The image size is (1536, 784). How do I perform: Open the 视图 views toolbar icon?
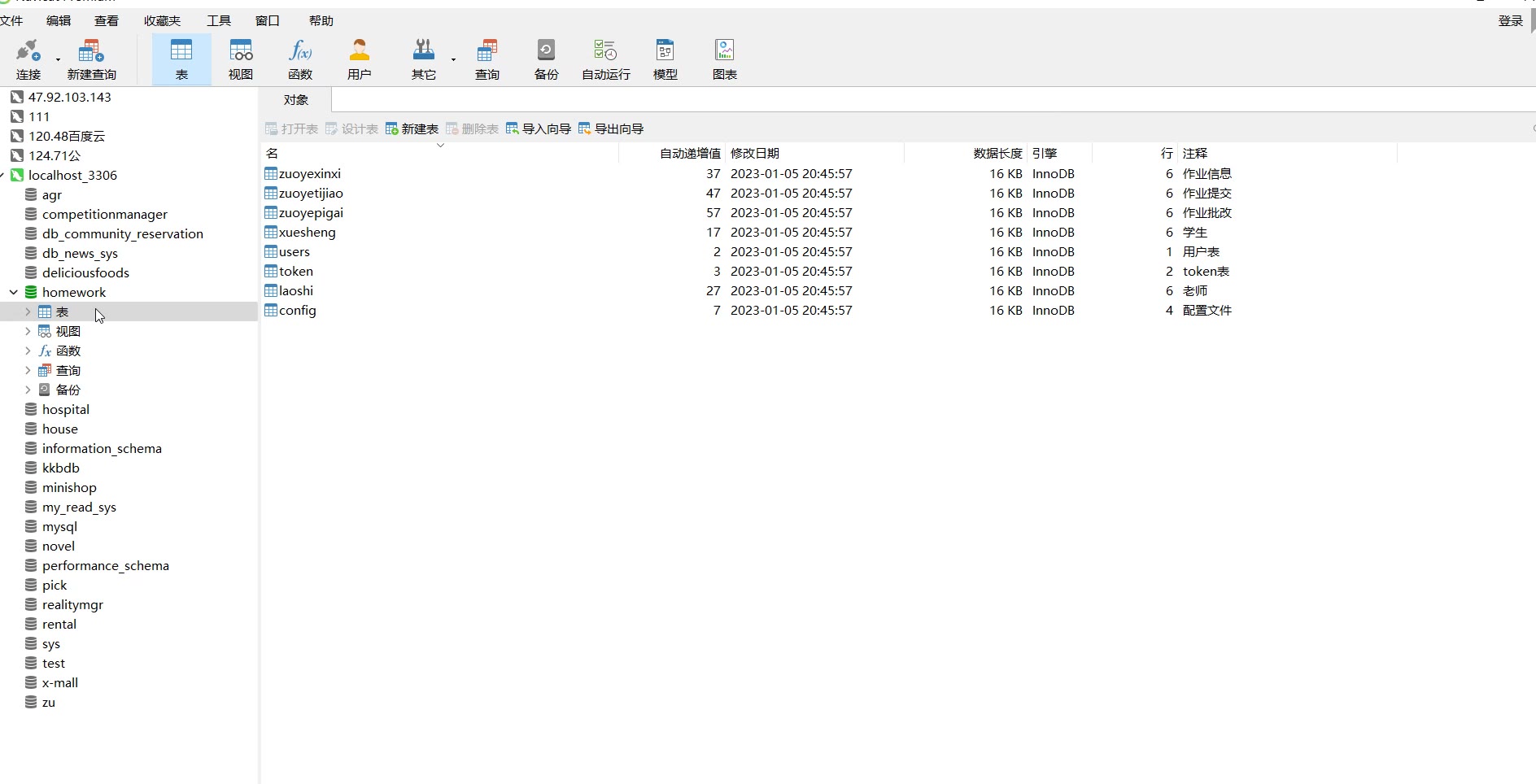241,59
